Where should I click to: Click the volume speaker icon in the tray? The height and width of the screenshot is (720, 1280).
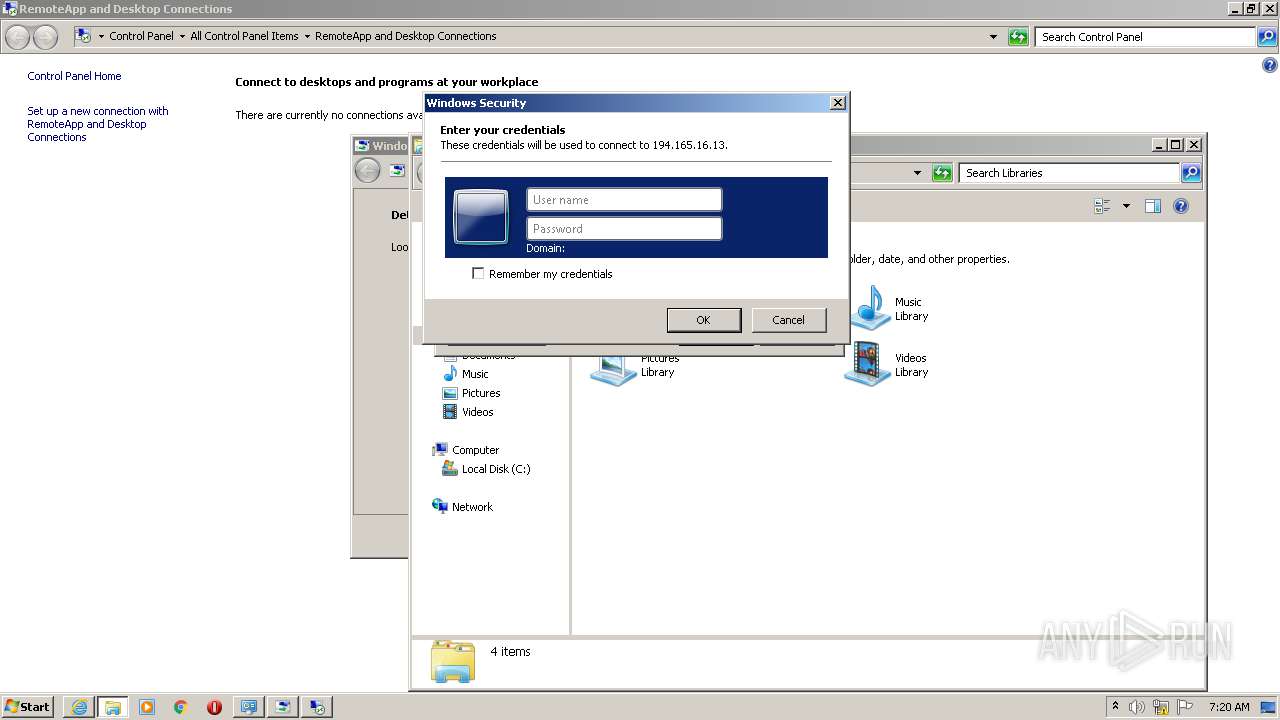point(1137,707)
